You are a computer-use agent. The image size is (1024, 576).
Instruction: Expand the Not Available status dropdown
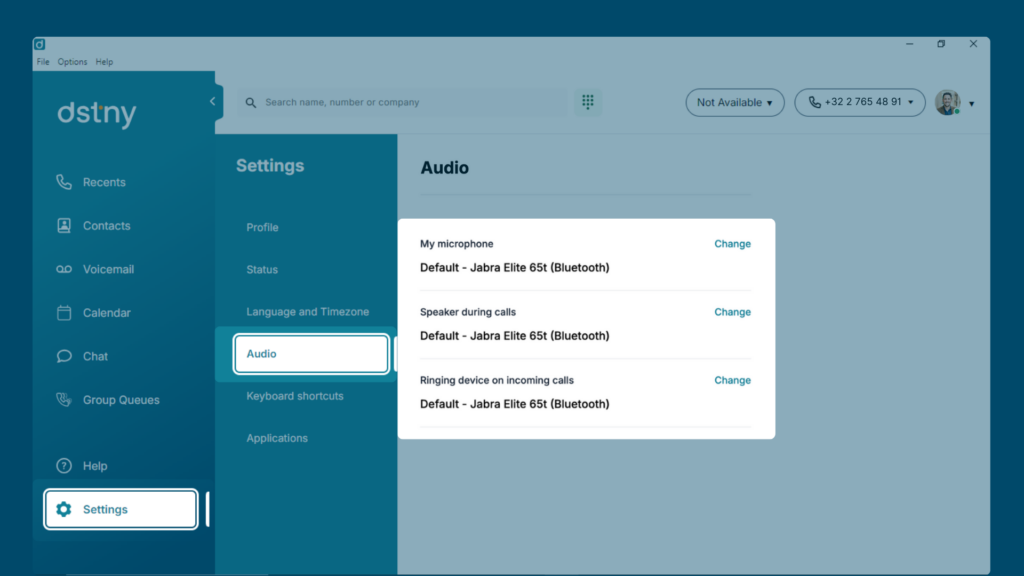tap(735, 103)
